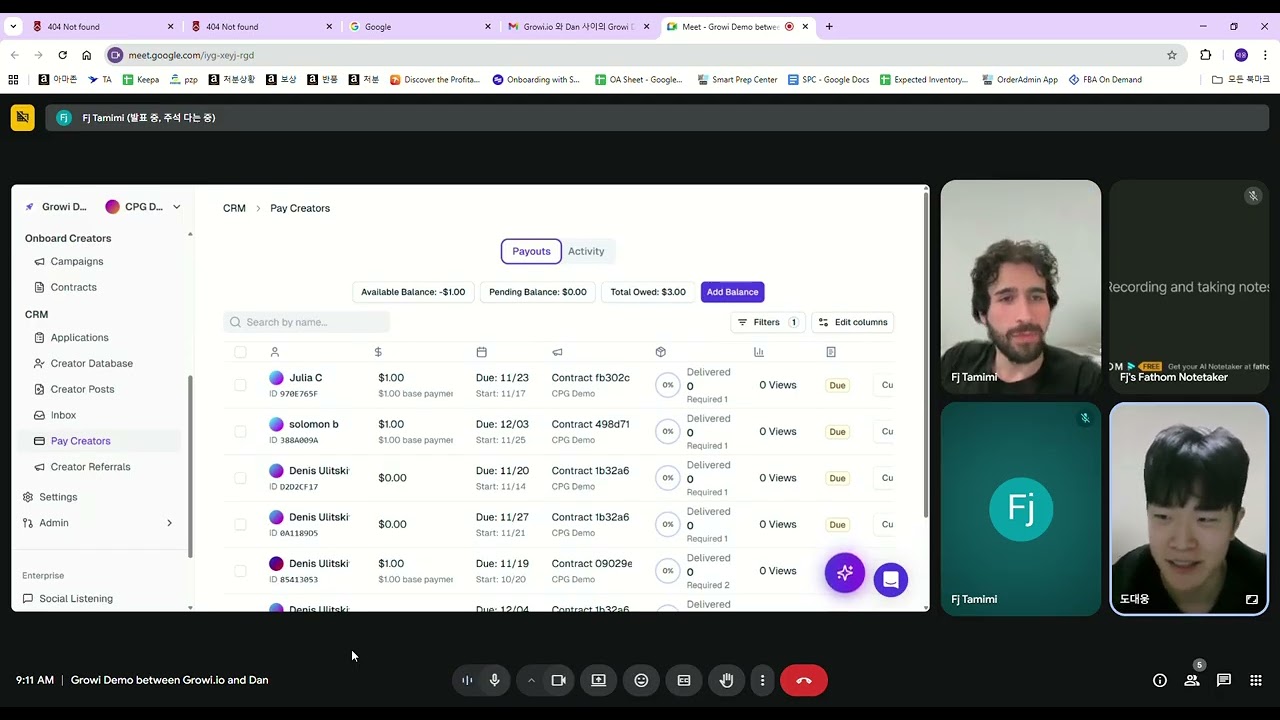The height and width of the screenshot is (720, 1280).
Task: Click Add Balance button
Action: 732,292
